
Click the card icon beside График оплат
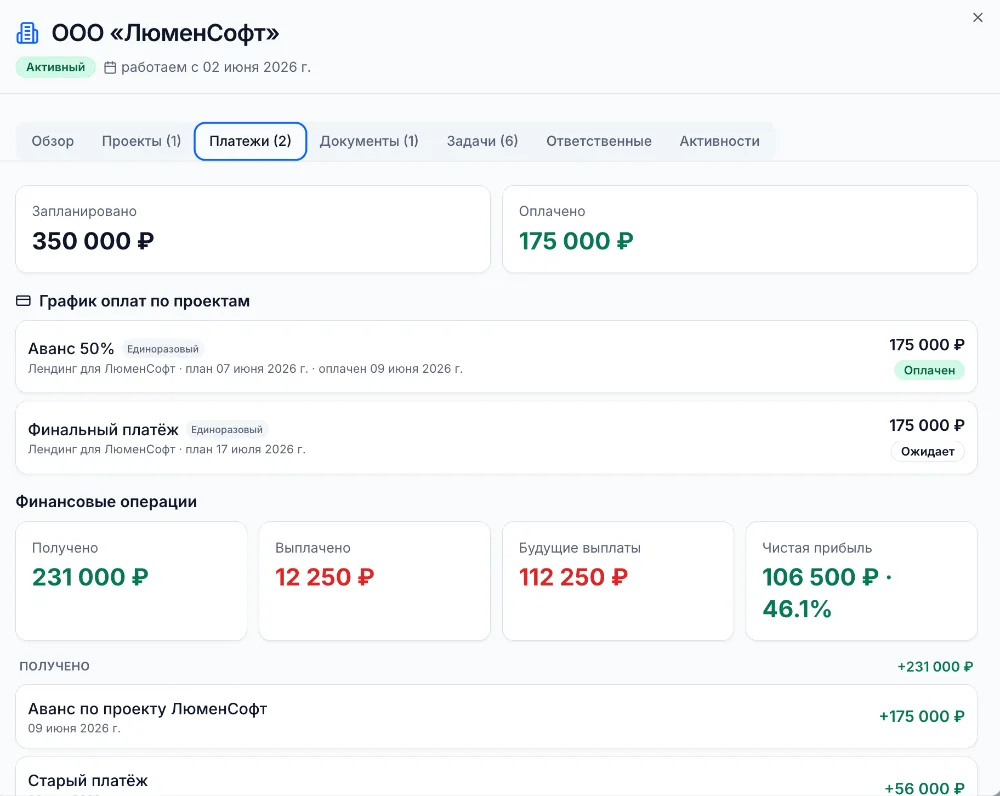coord(23,301)
